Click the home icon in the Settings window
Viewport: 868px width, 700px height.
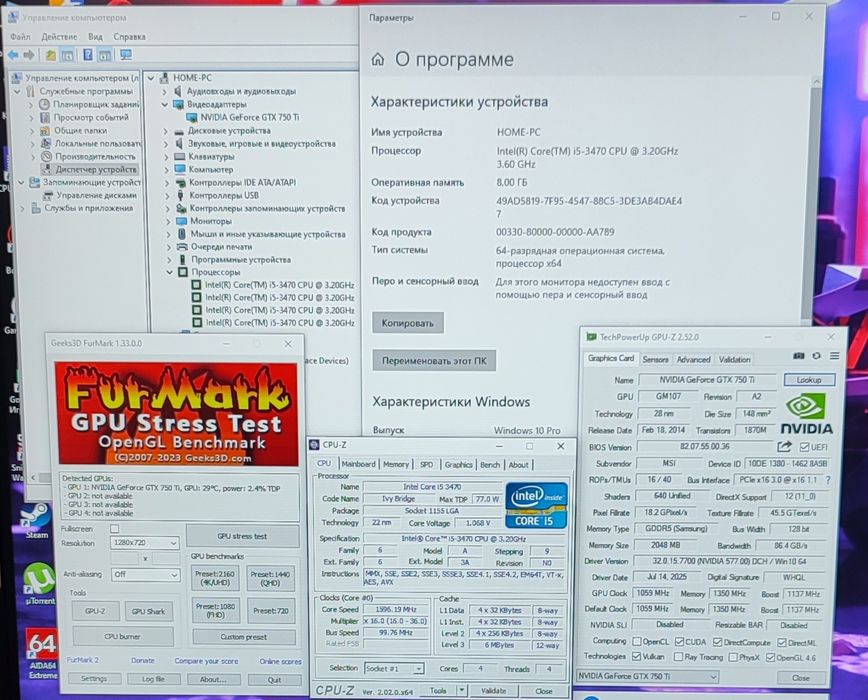(378, 59)
